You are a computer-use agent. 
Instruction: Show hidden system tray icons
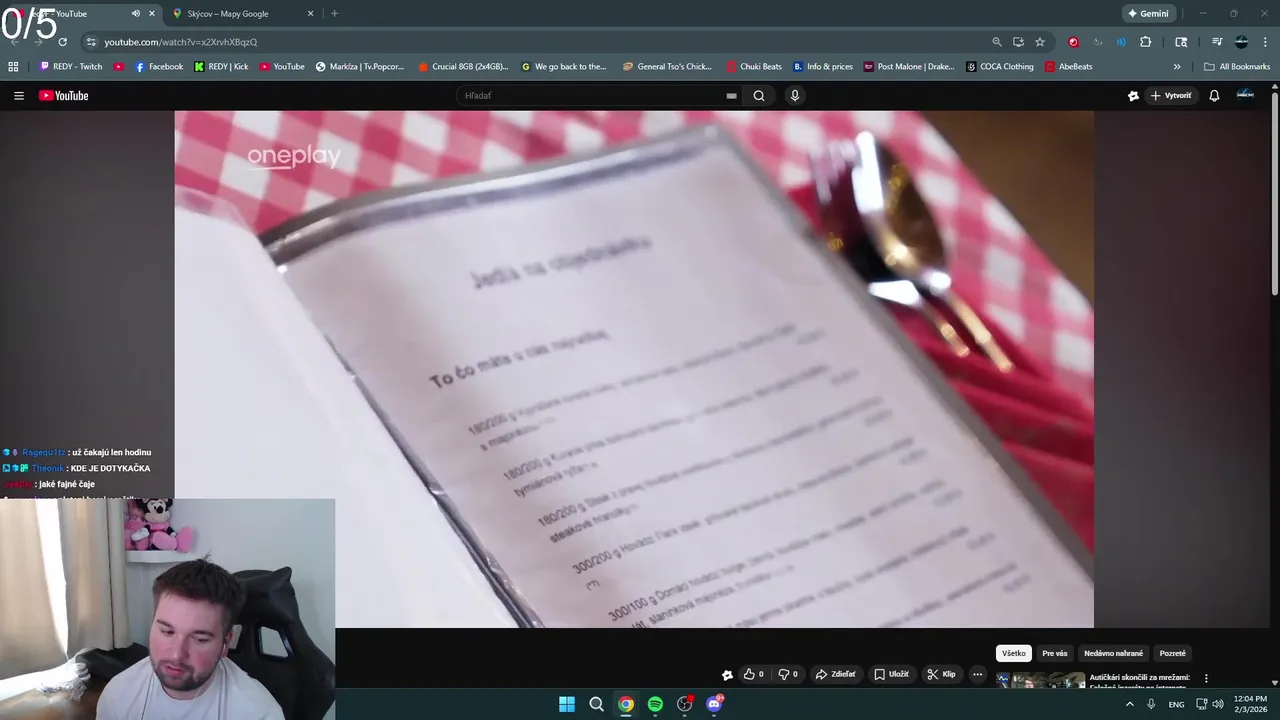point(1130,704)
